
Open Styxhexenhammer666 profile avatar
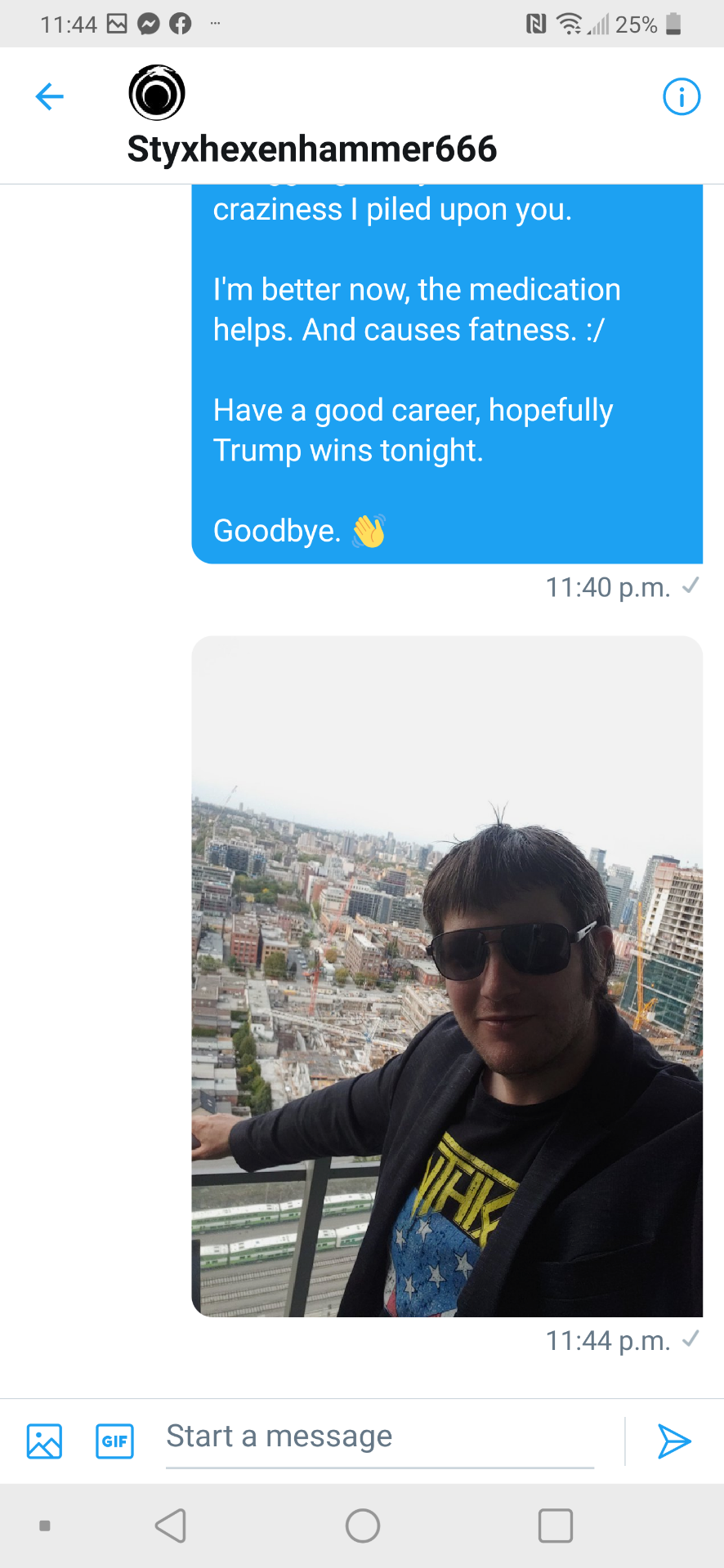click(157, 92)
